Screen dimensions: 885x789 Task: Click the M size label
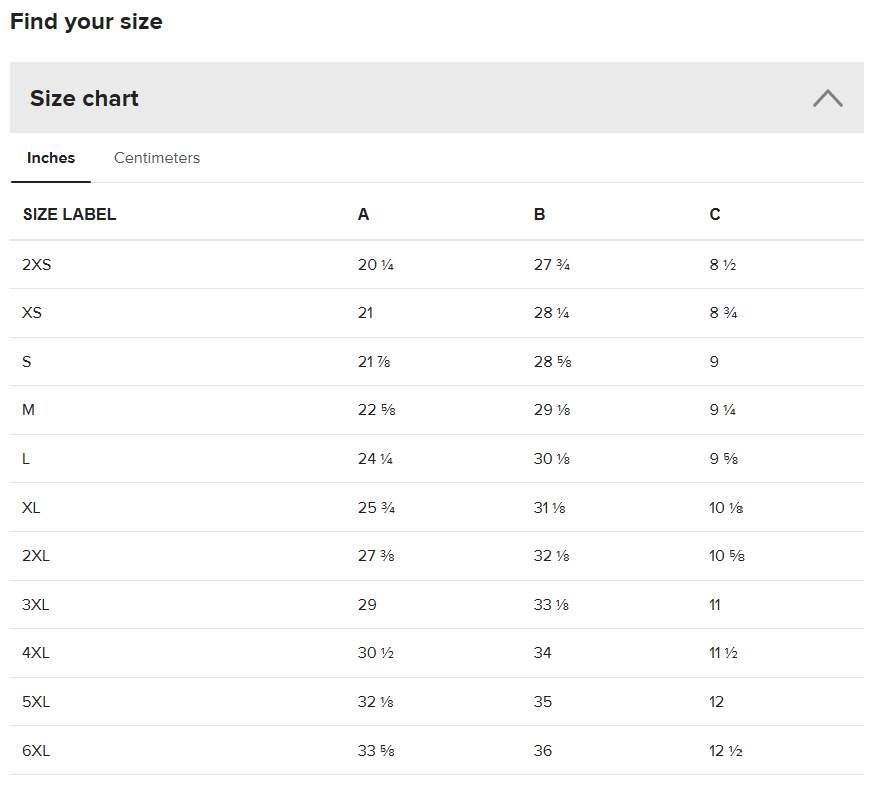(x=28, y=410)
